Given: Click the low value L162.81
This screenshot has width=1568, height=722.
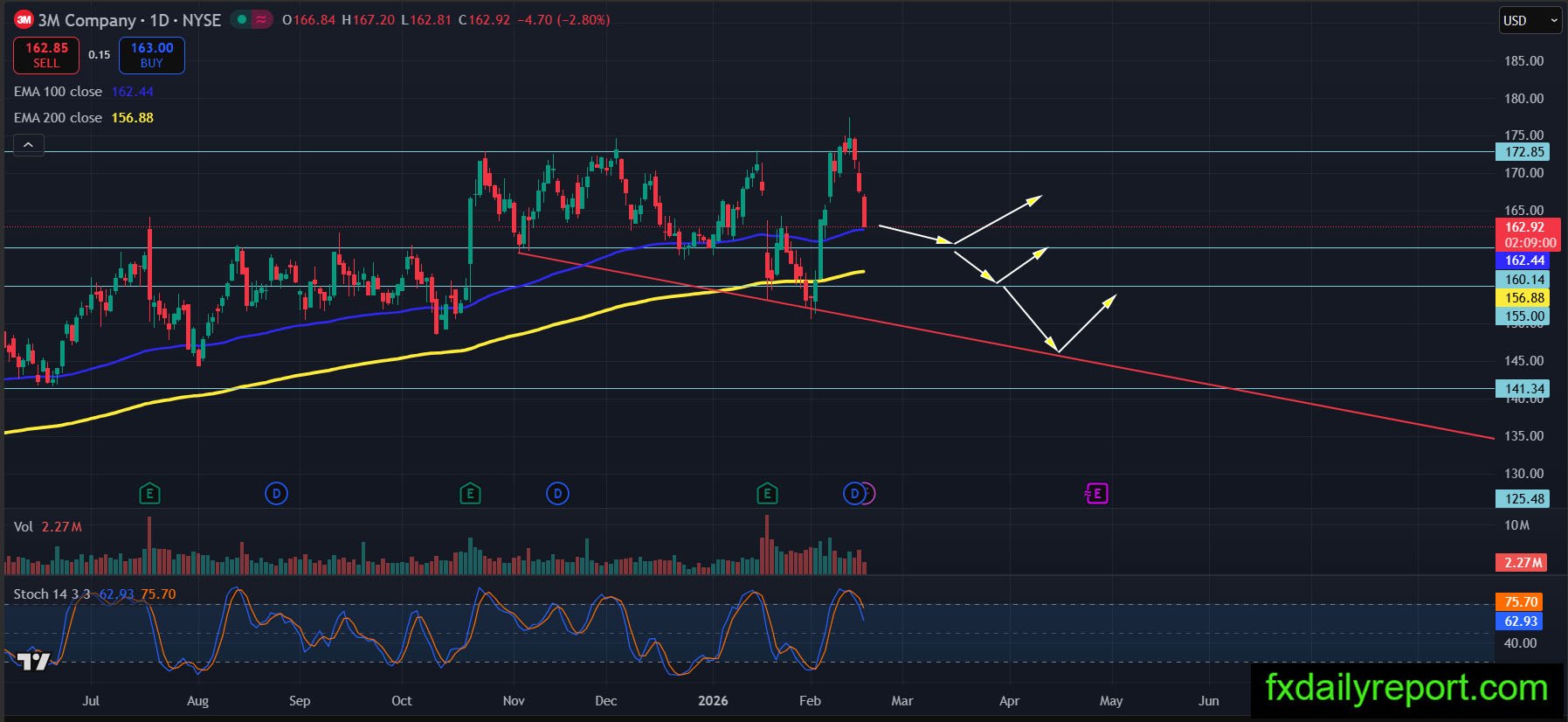Looking at the screenshot, I should pyautogui.click(x=426, y=19).
